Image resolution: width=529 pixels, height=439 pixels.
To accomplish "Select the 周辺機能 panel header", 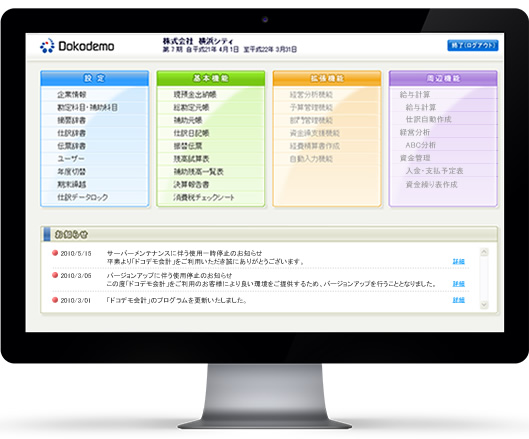I will pyautogui.click(x=443, y=78).
